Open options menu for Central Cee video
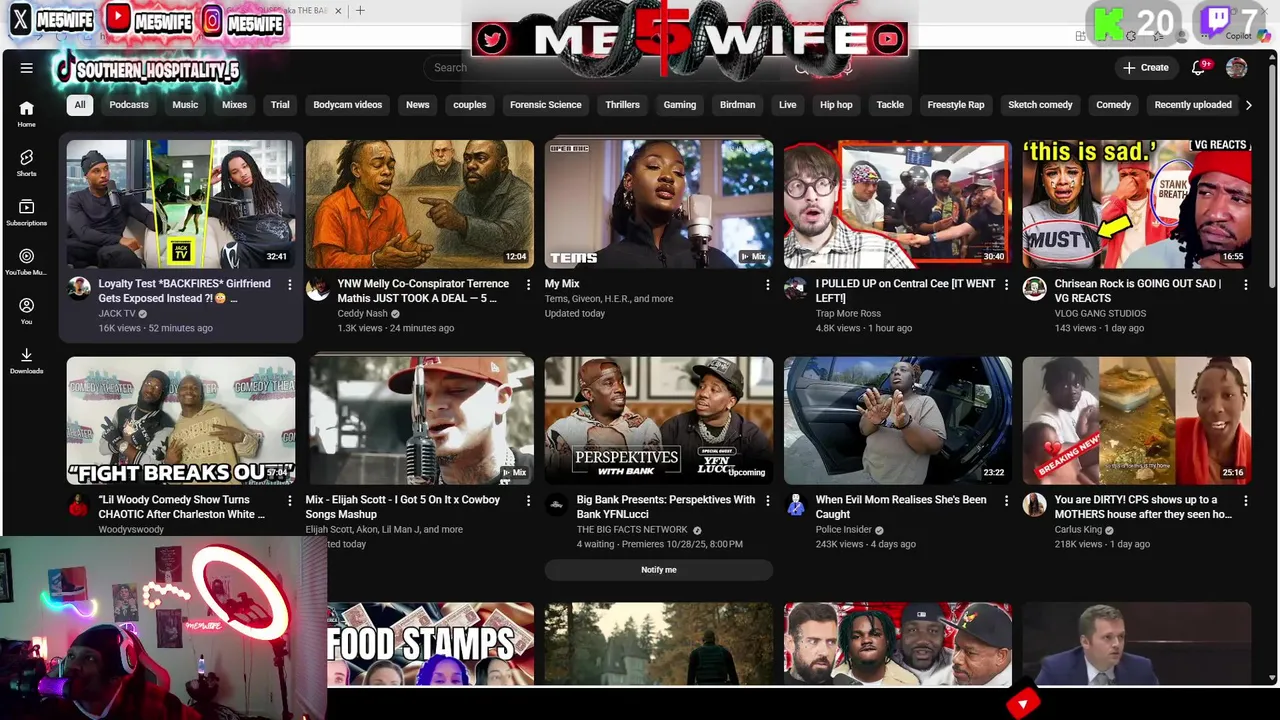 click(1007, 285)
